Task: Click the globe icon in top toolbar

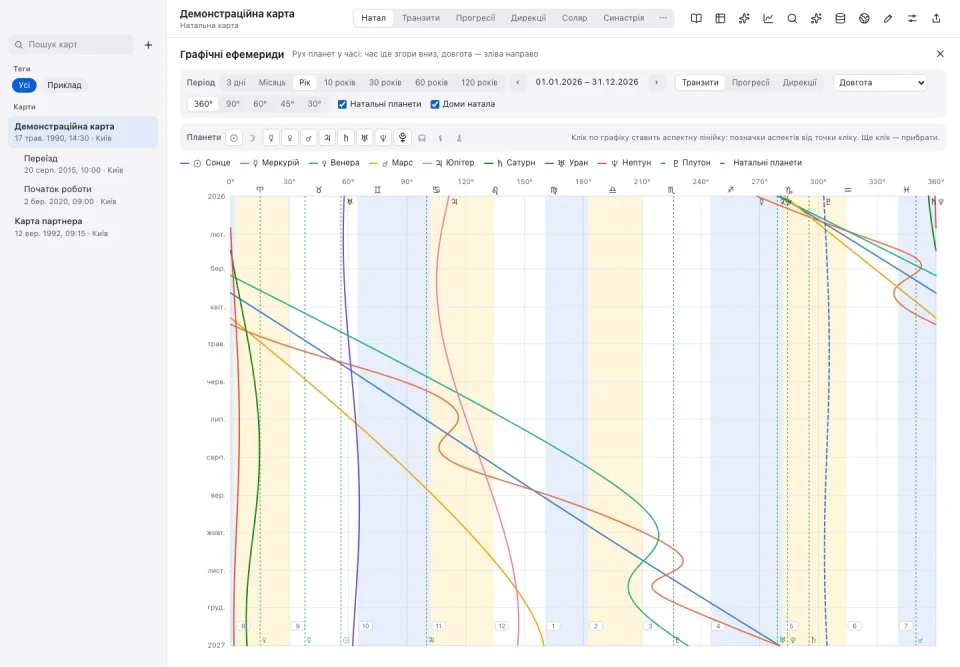Action: (x=864, y=18)
